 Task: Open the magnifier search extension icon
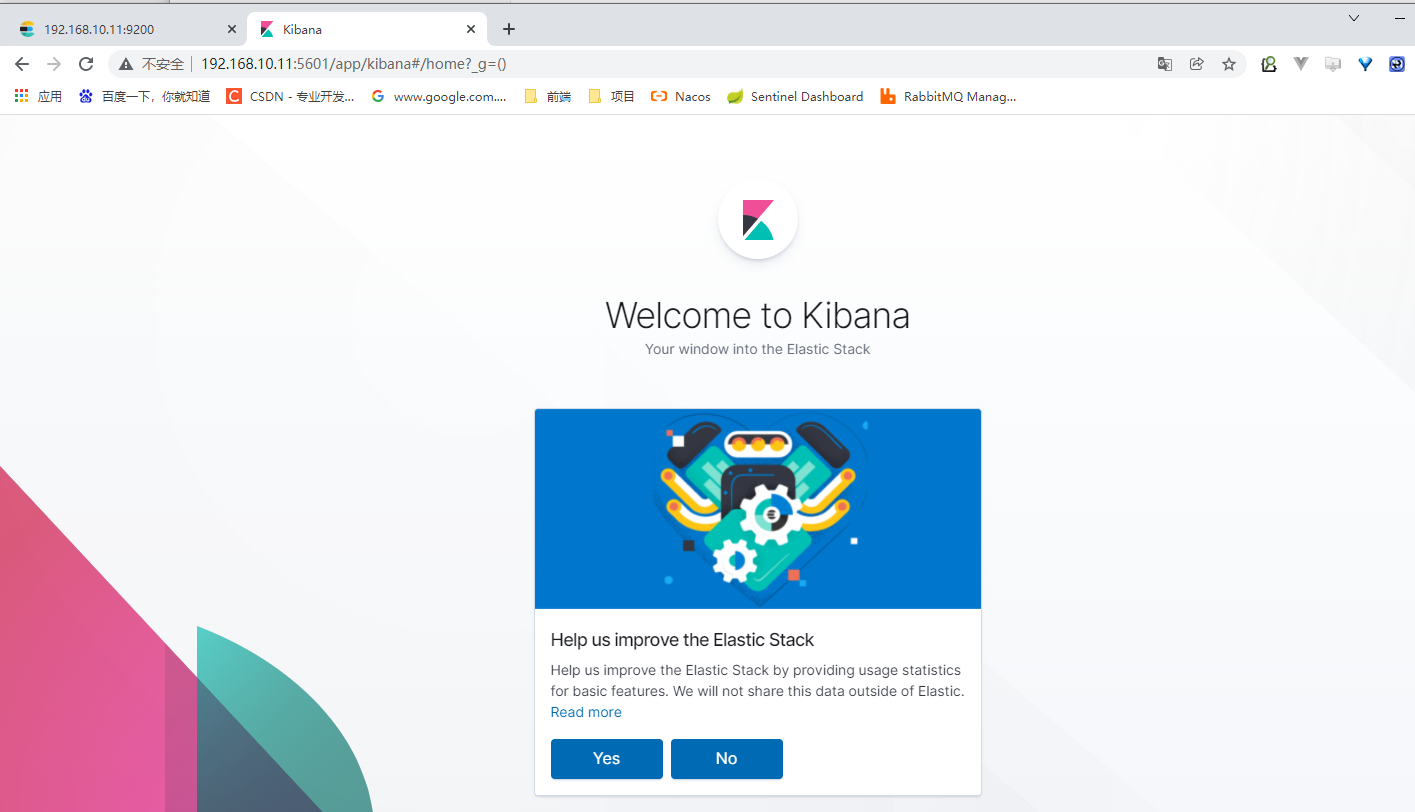[x=1269, y=64]
